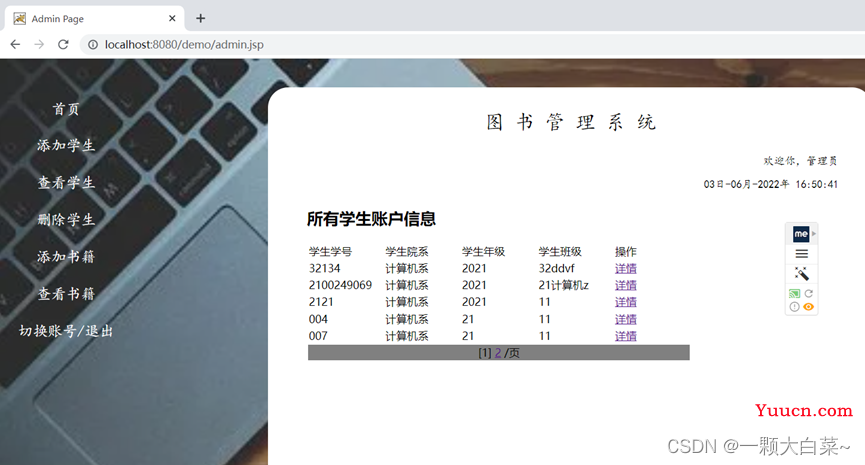
Task: Close the Admin Page tab
Action: (x=172, y=18)
